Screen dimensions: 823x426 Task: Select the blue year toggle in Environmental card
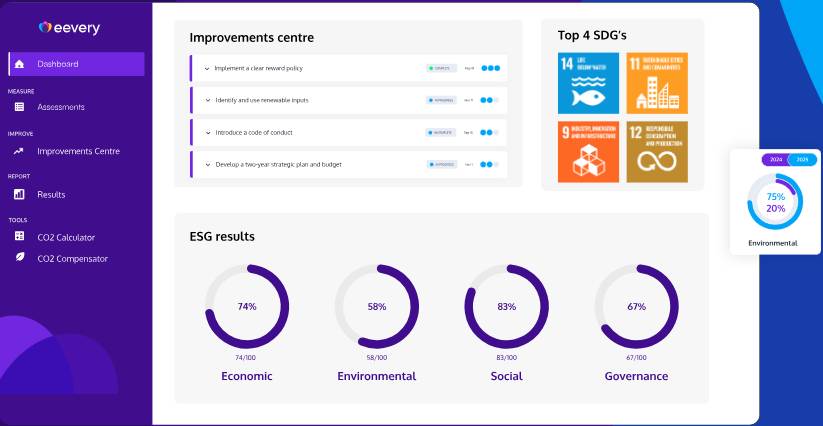click(x=803, y=159)
